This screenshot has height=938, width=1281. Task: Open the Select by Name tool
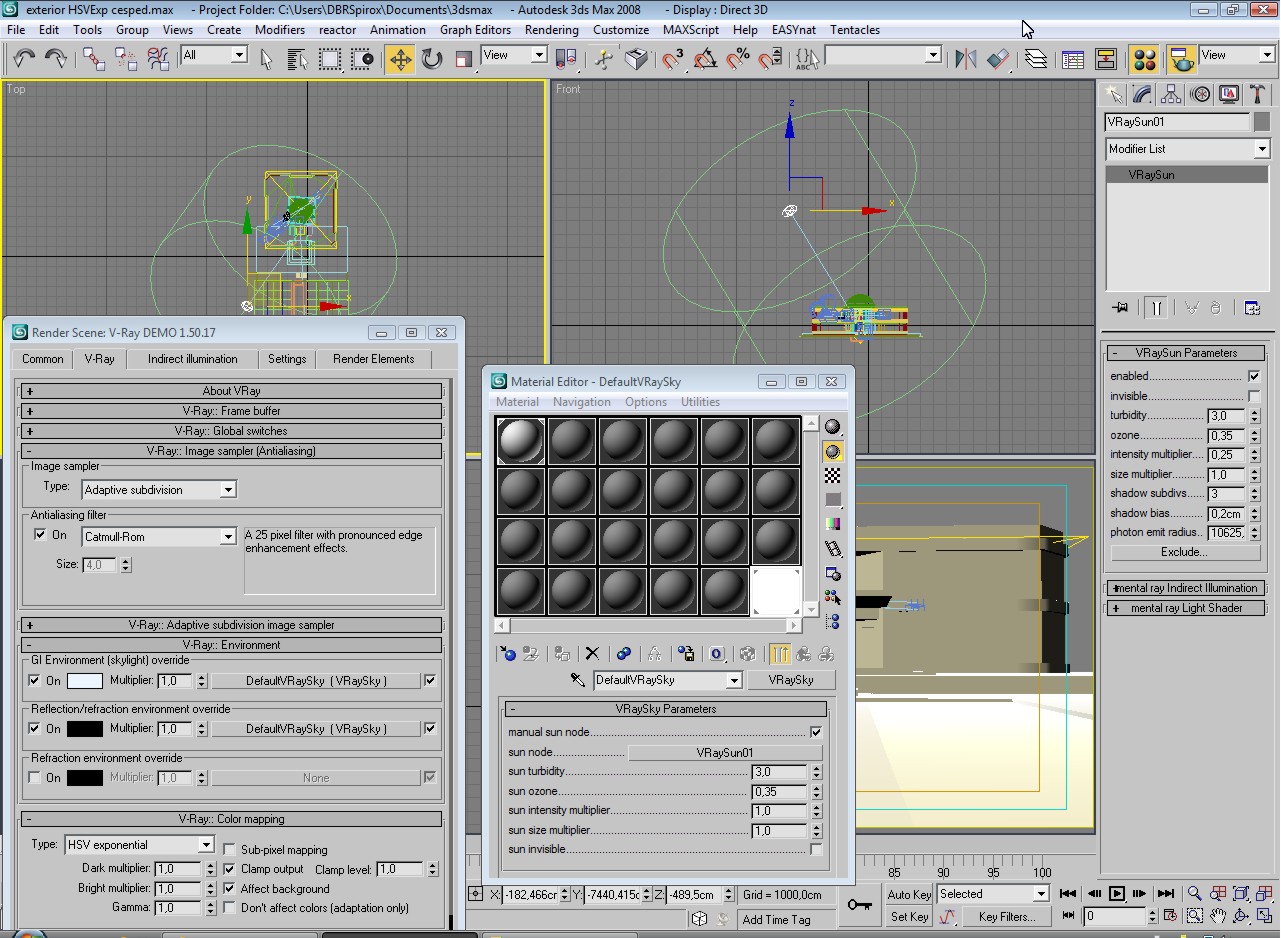[x=297, y=59]
